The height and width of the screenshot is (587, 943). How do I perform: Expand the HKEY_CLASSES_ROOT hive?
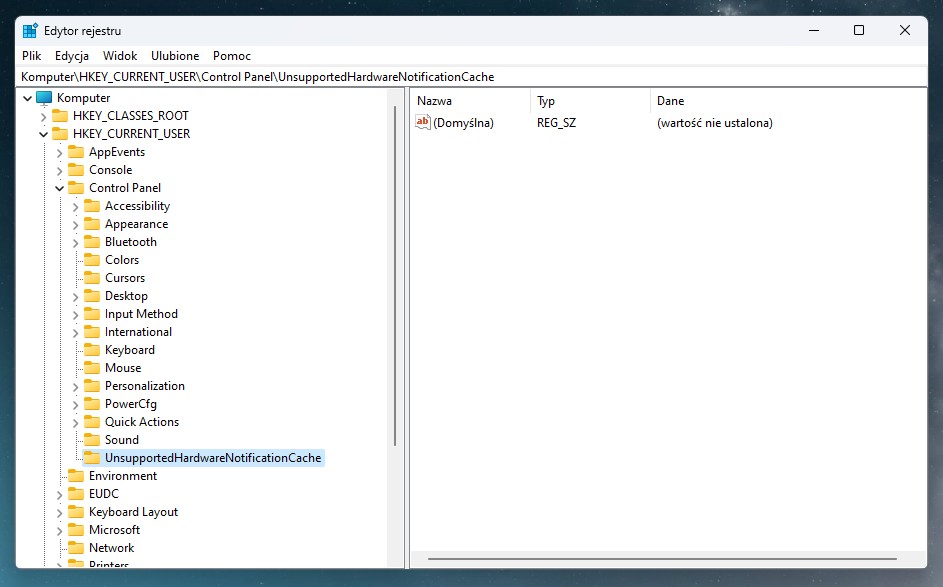pos(43,116)
